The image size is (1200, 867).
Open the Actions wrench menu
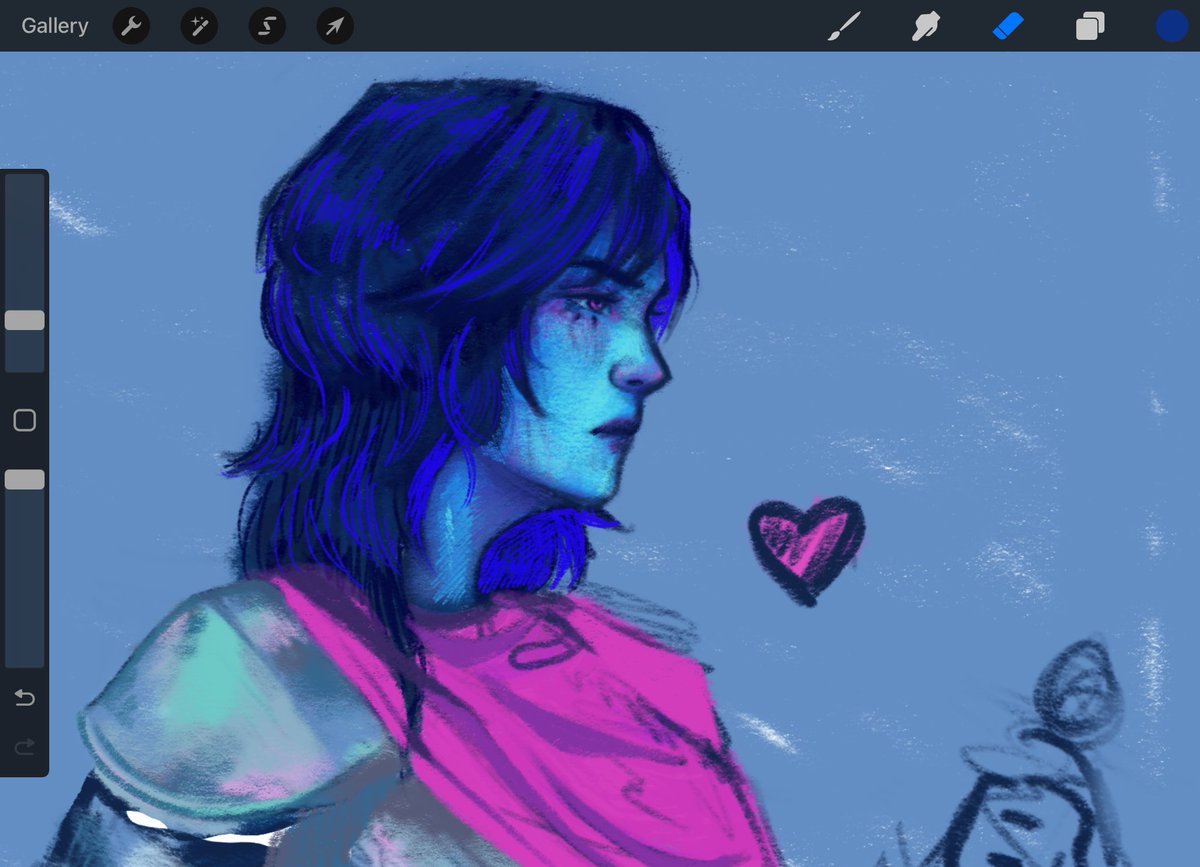coord(130,26)
